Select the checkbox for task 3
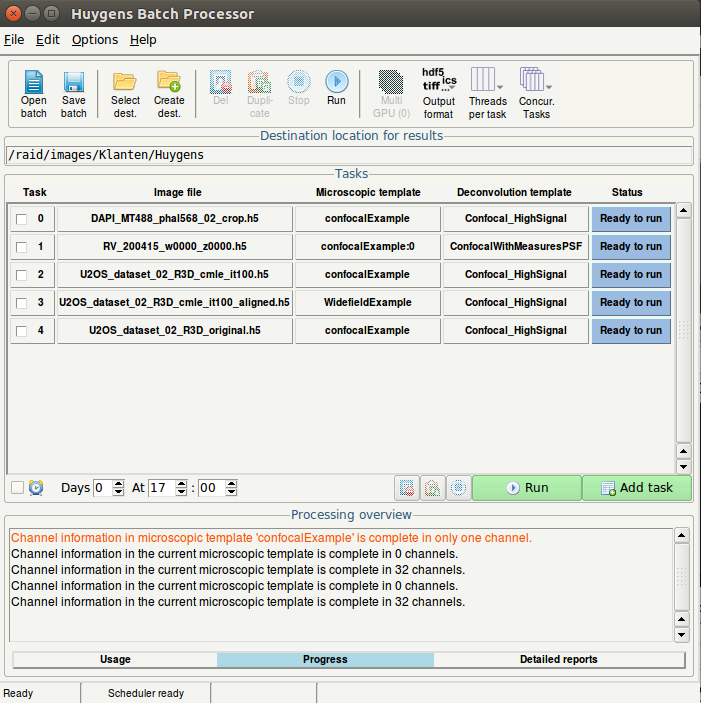This screenshot has height=703, width=701. [x=21, y=303]
